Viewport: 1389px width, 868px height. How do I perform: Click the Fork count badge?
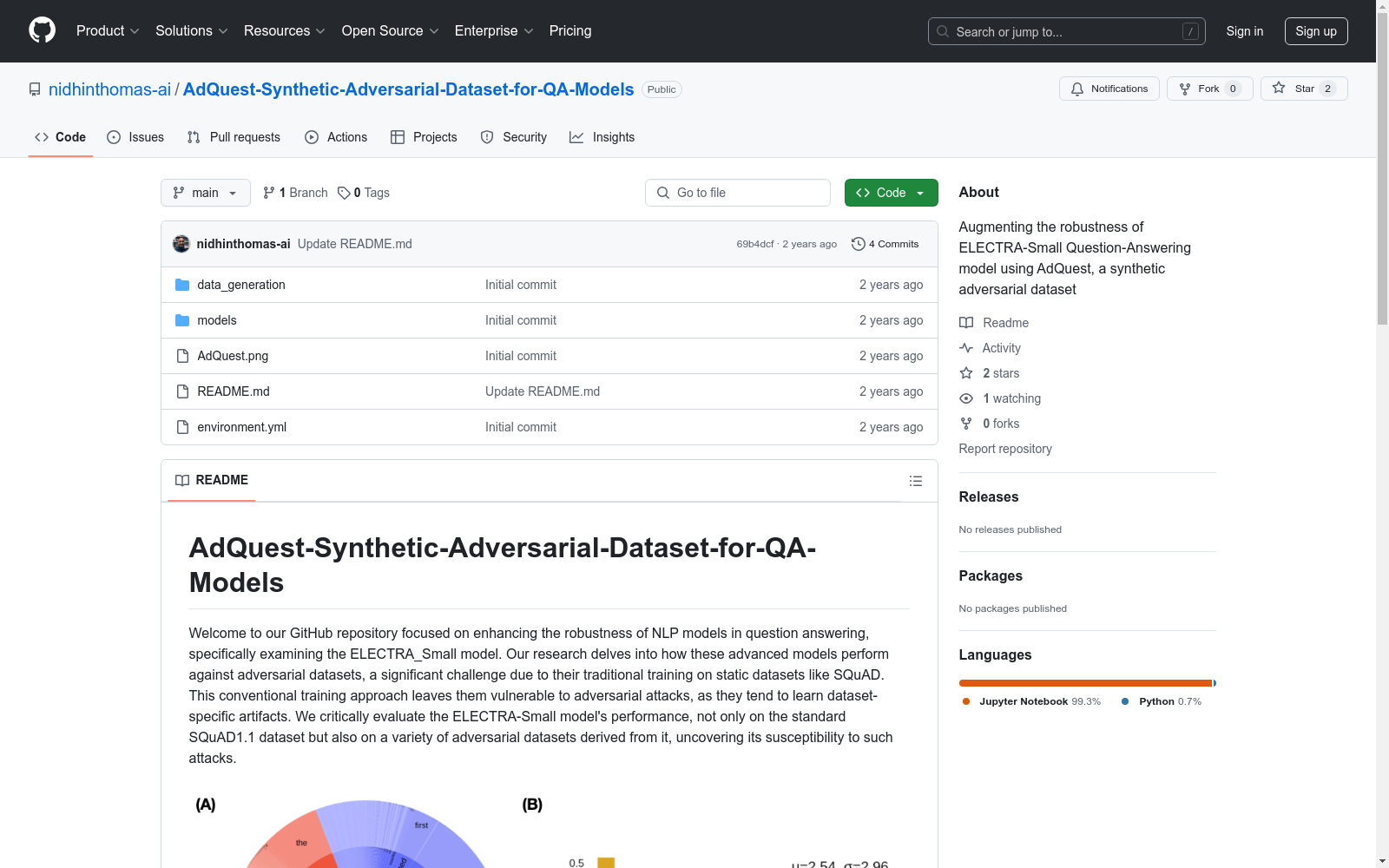click(x=1233, y=89)
